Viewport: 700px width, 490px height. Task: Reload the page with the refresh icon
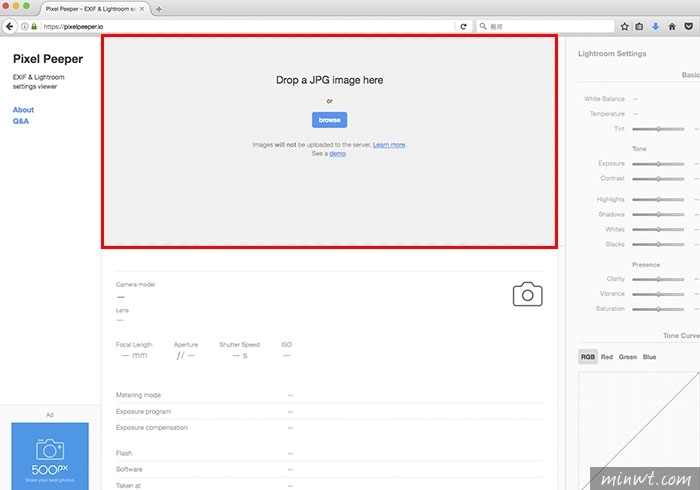[x=463, y=26]
